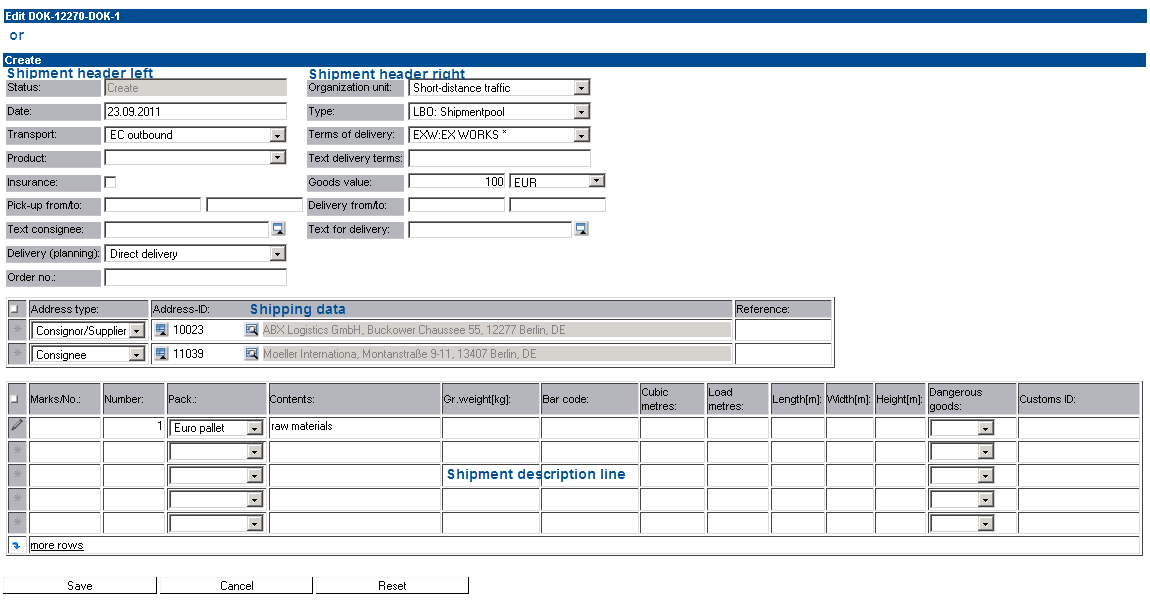Open Dangerous goods dropdown on raw materials row

pos(962,428)
